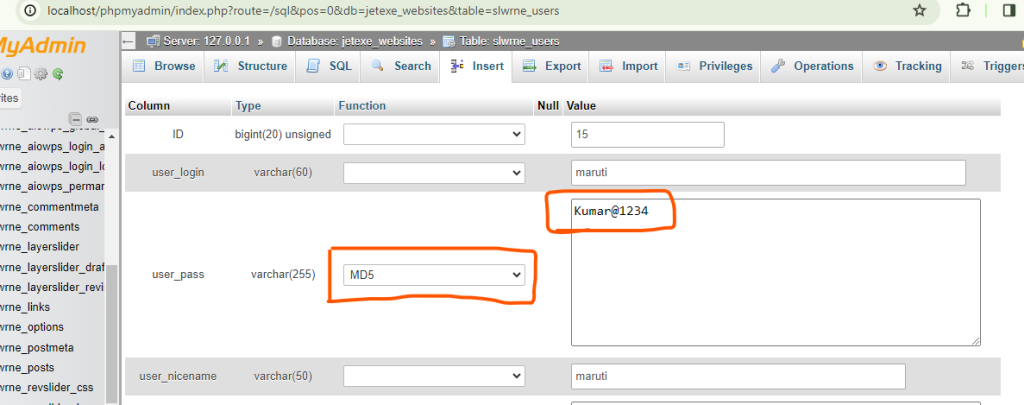Open the links table in sidebar

(25, 307)
